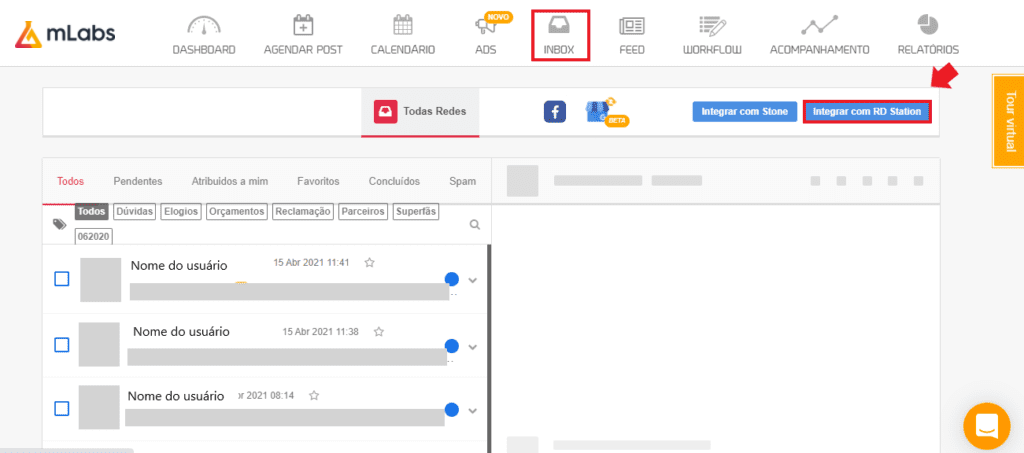Switch to the Concluídos tab
The image size is (1024, 453).
(x=394, y=181)
